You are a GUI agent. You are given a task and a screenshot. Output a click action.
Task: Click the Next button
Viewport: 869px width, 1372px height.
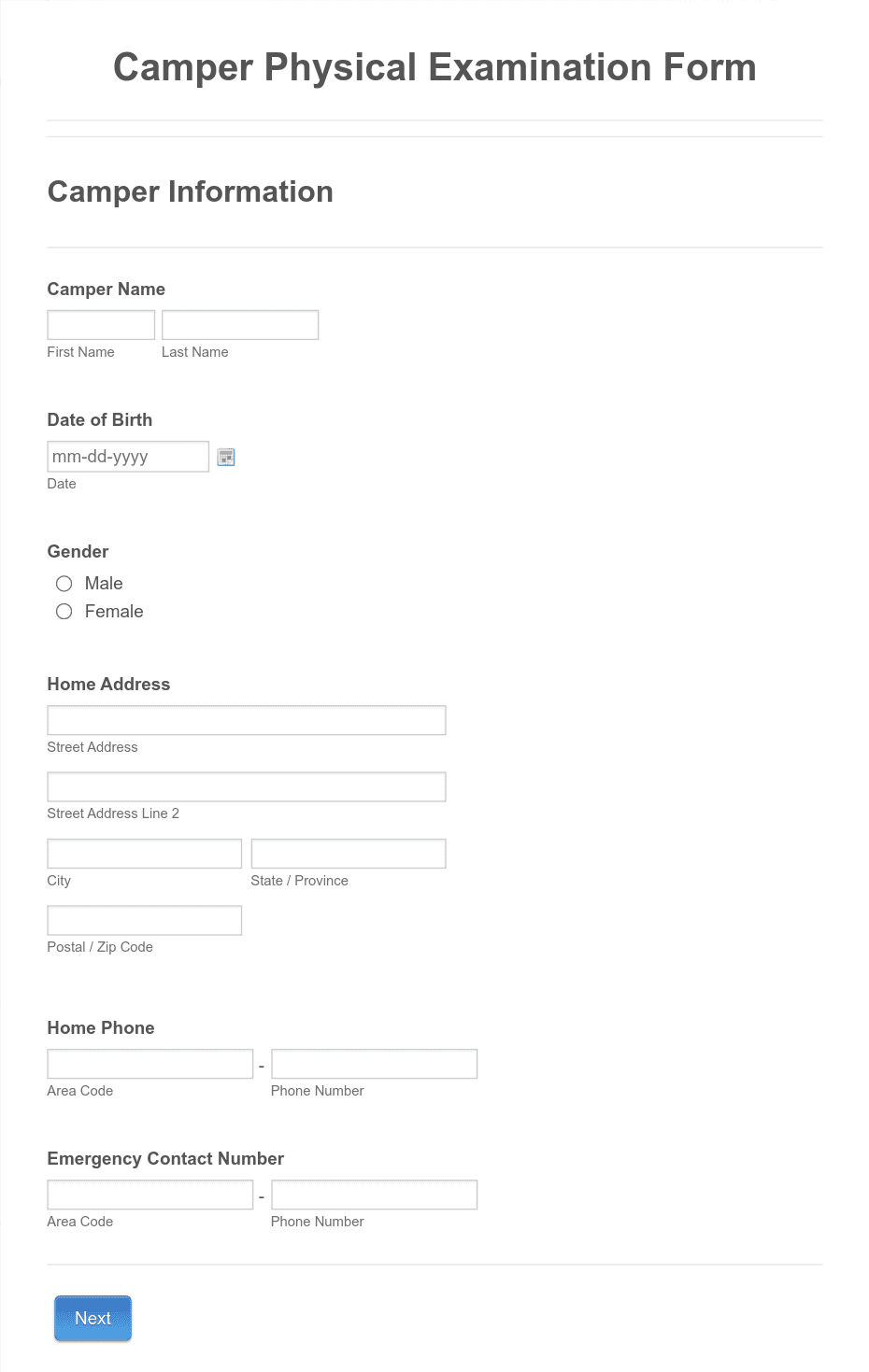coord(93,1318)
